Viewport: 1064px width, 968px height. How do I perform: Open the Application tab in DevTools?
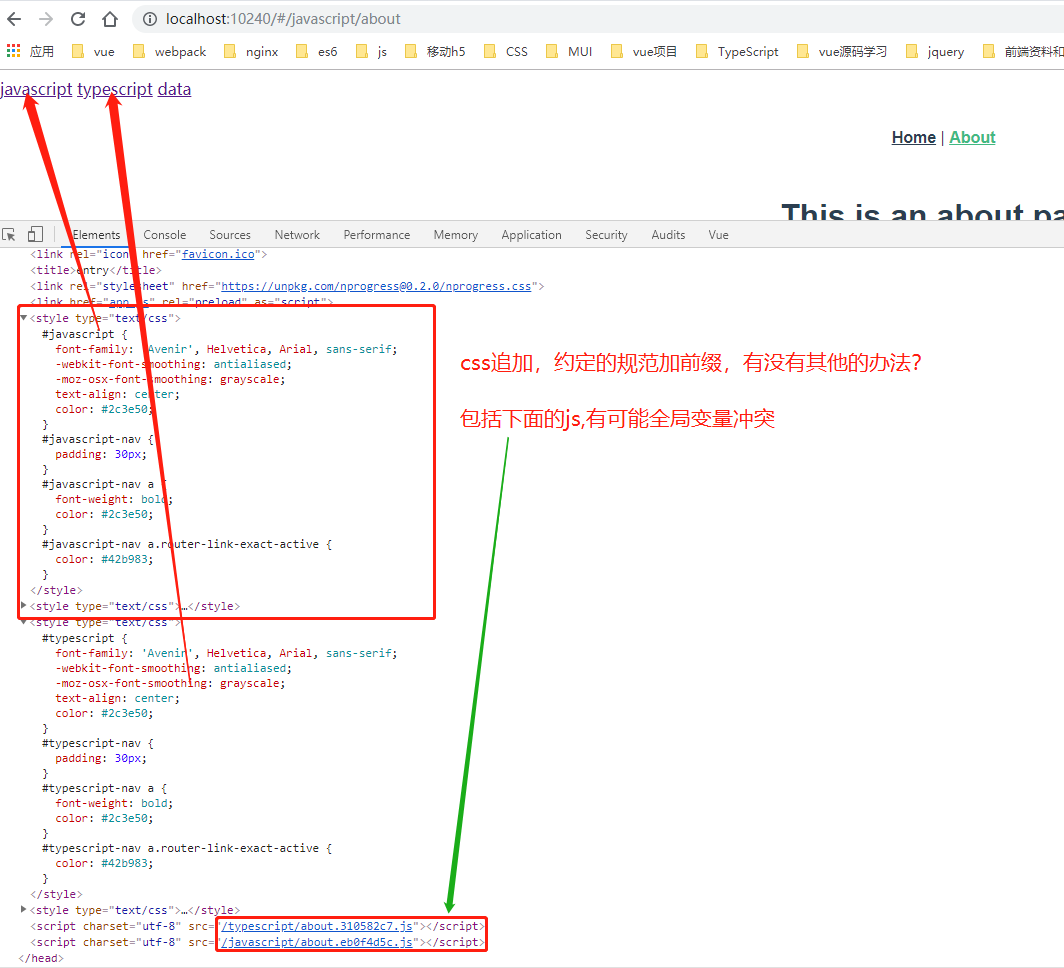[531, 235]
